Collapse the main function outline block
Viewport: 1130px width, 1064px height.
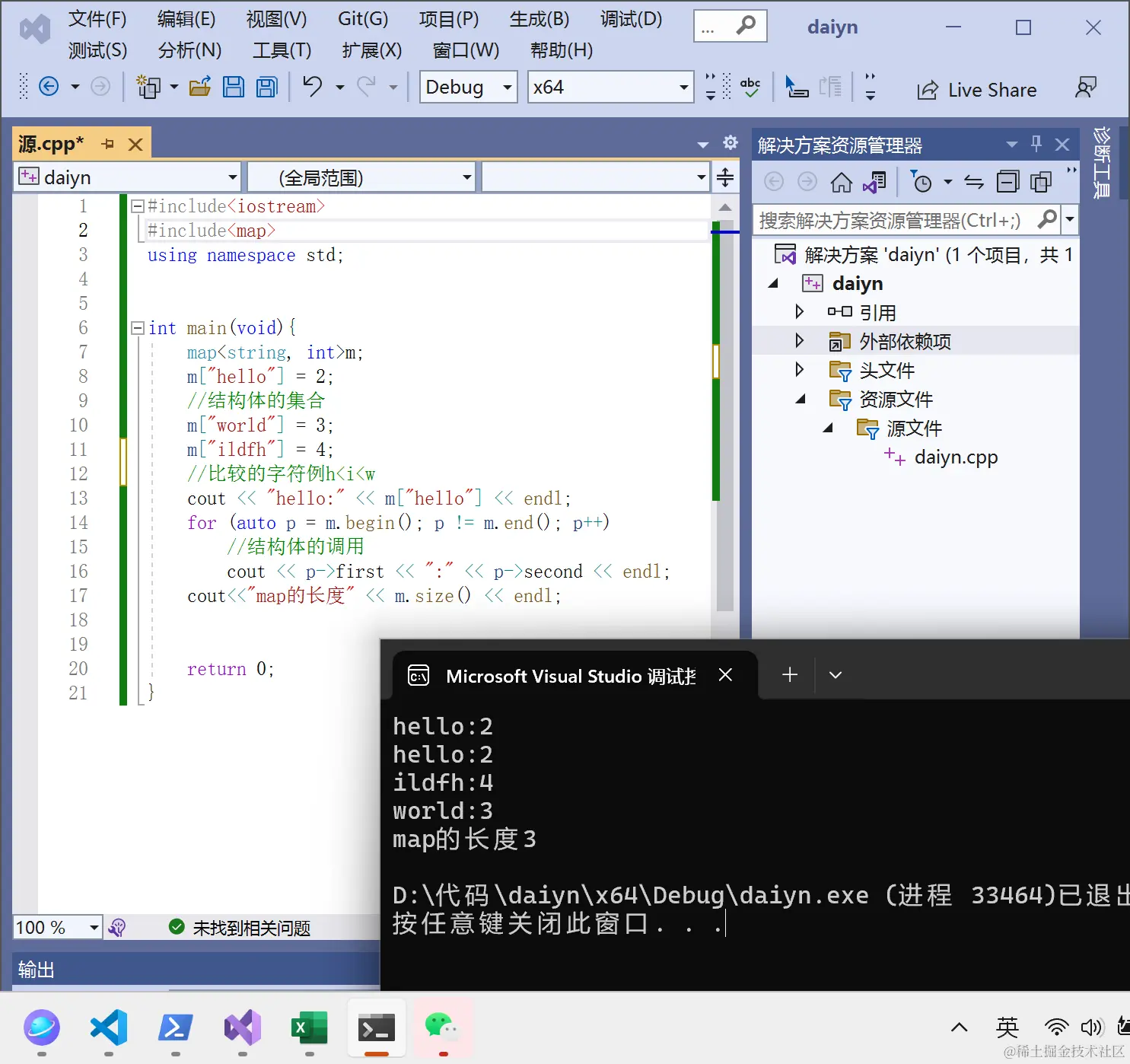138,328
